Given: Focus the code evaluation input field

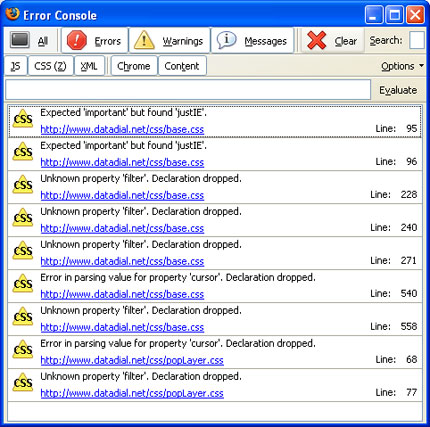Looking at the screenshot, I should click(188, 90).
